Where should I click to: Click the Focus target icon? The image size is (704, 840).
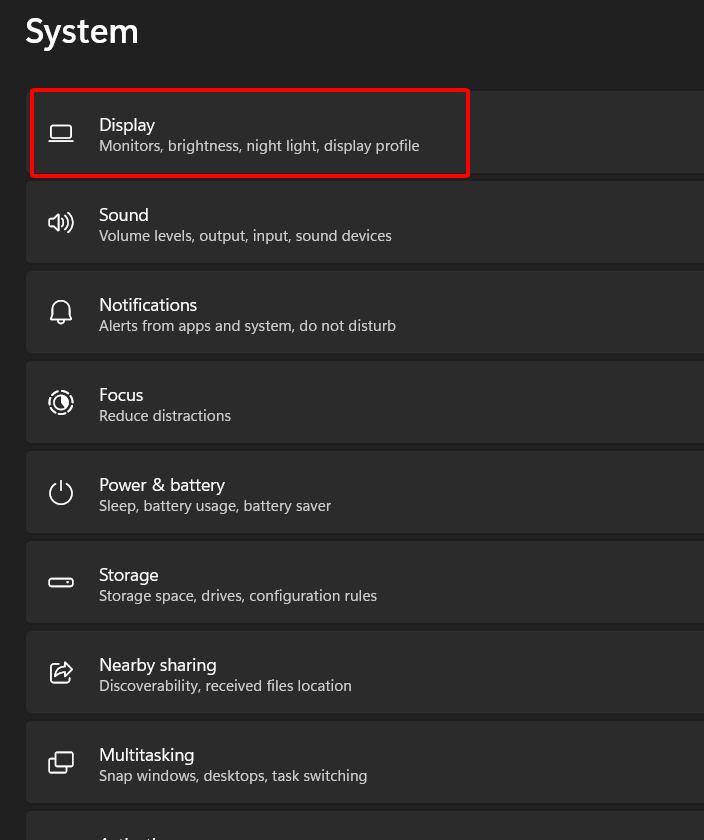click(61, 402)
